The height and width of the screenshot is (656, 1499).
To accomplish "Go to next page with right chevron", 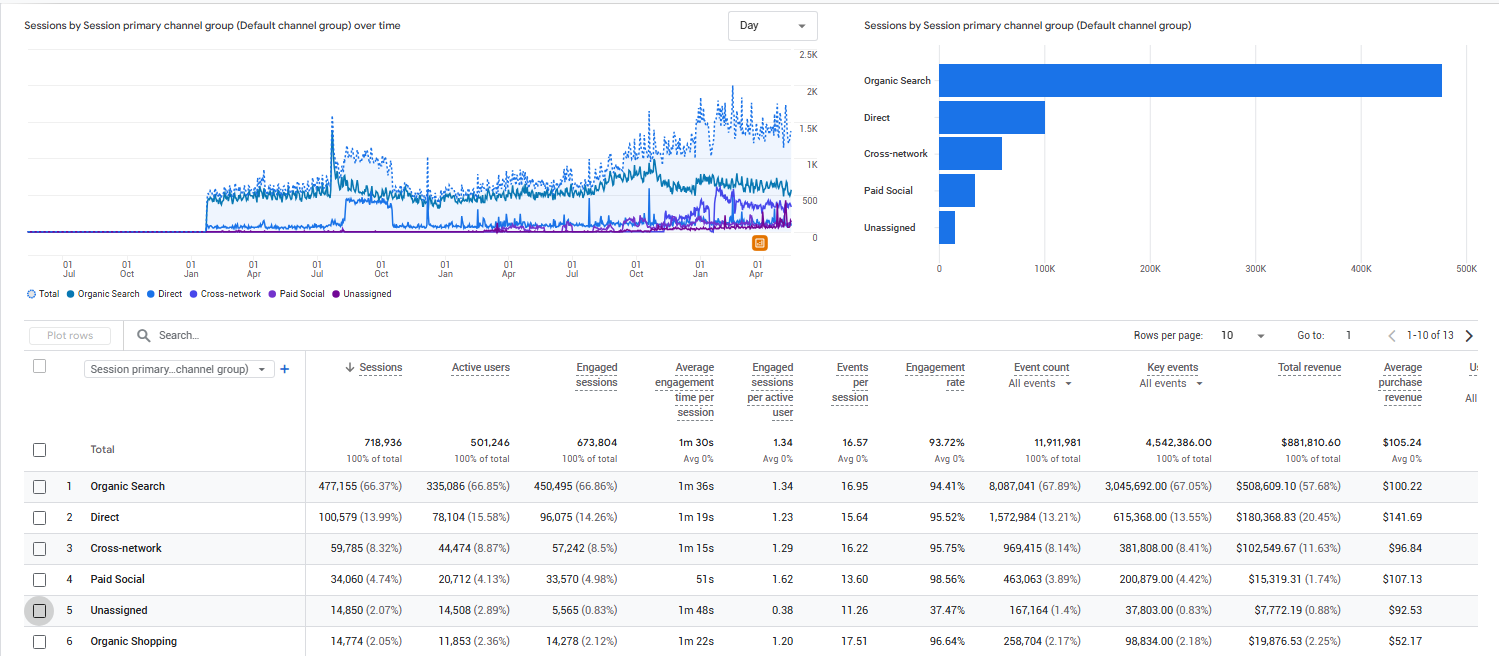I will point(1469,336).
